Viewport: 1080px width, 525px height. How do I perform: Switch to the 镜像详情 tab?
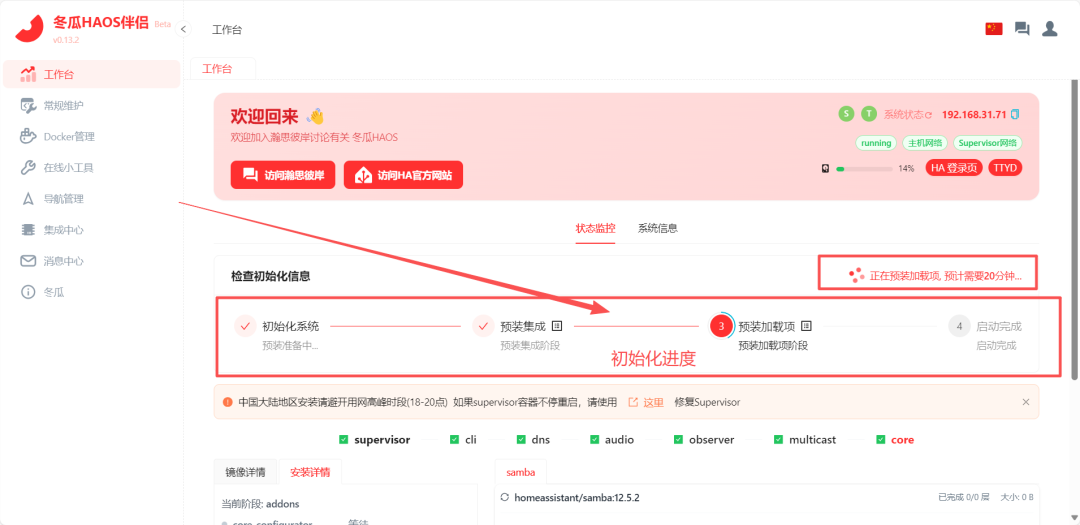pyautogui.click(x=245, y=472)
